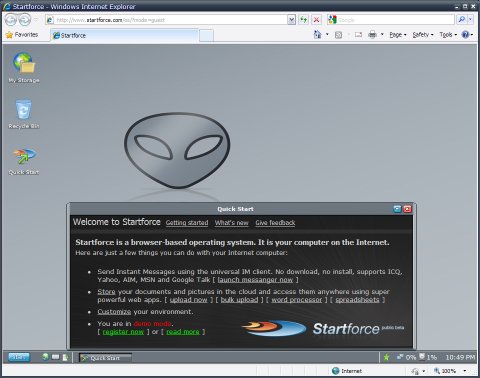Expand the address bar history dropdown

(291, 20)
